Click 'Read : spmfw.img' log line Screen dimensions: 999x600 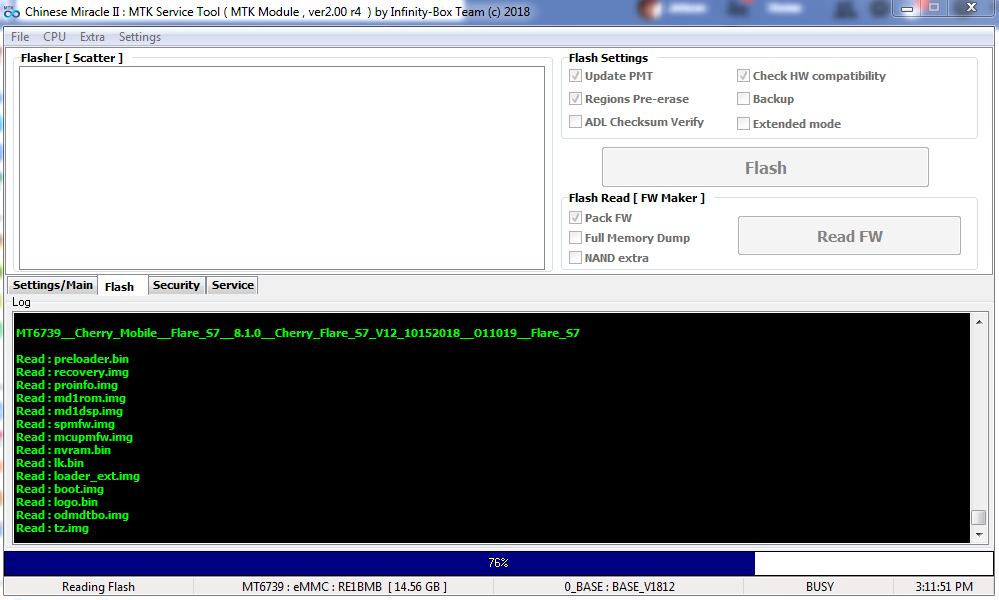pos(66,424)
